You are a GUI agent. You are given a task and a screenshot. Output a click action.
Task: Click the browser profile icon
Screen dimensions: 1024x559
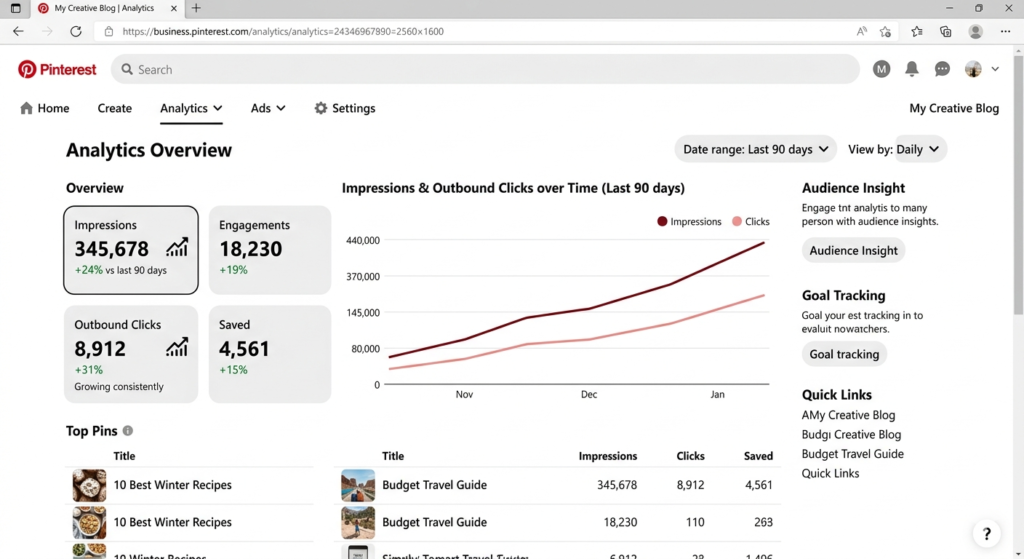(976, 31)
